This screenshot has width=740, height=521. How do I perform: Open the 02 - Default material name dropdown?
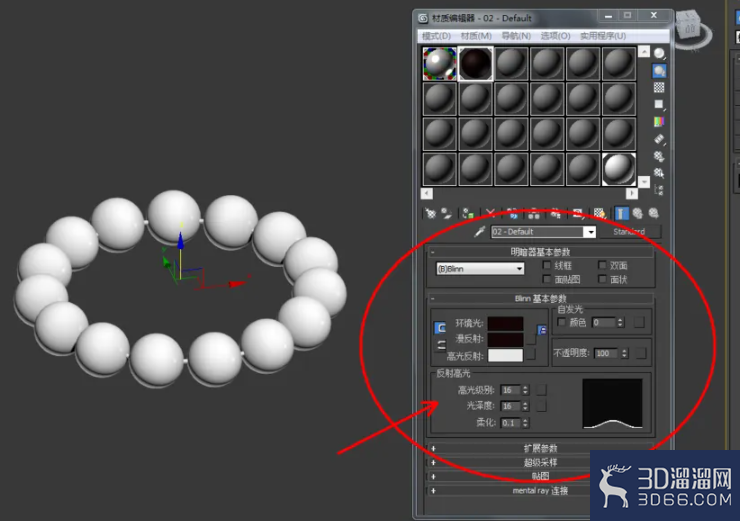pyautogui.click(x=589, y=232)
